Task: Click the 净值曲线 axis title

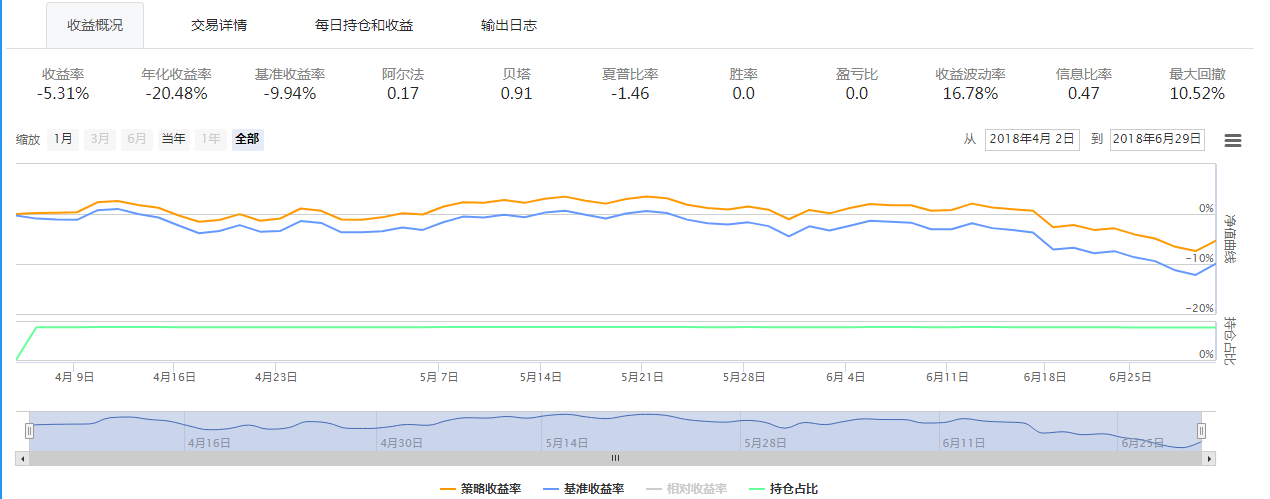Action: point(1231,238)
